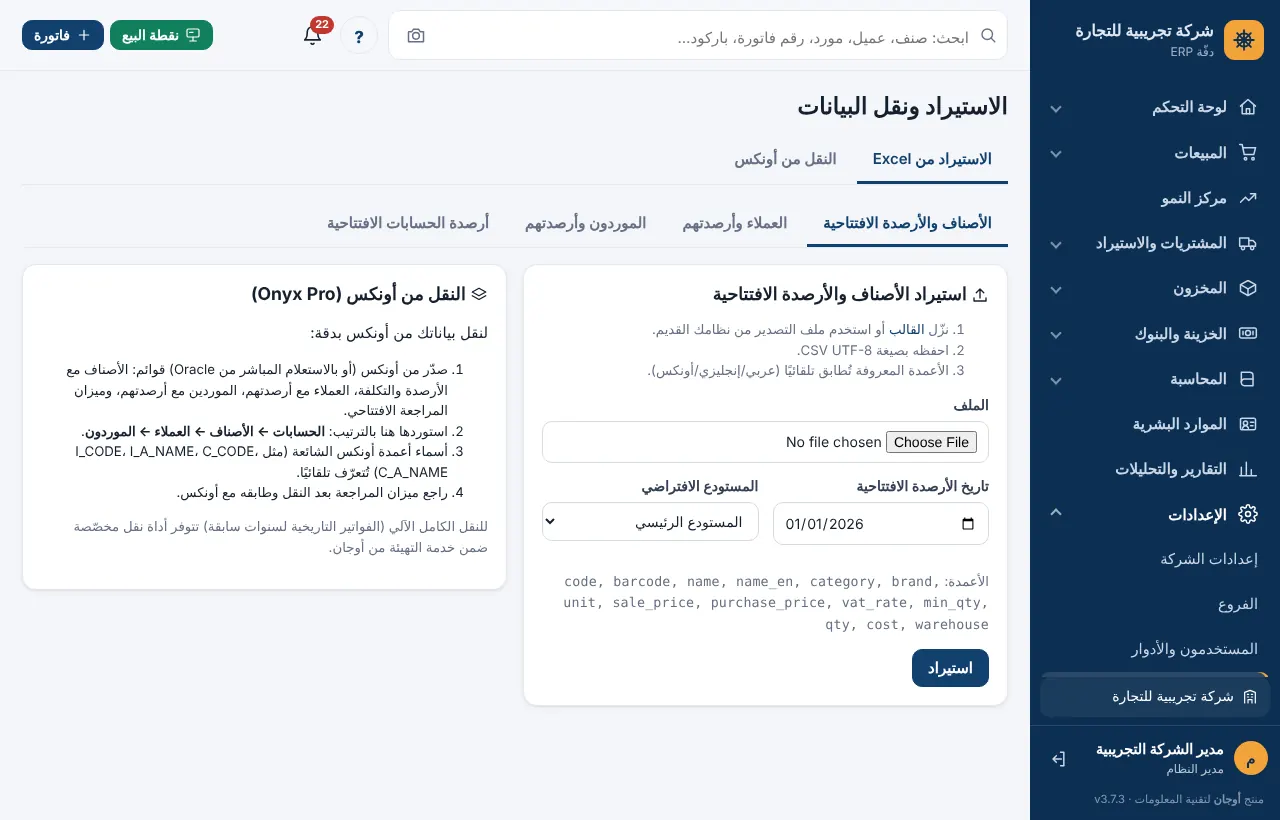Click the camera icon in search bar
1280x820 pixels.
(416, 36)
